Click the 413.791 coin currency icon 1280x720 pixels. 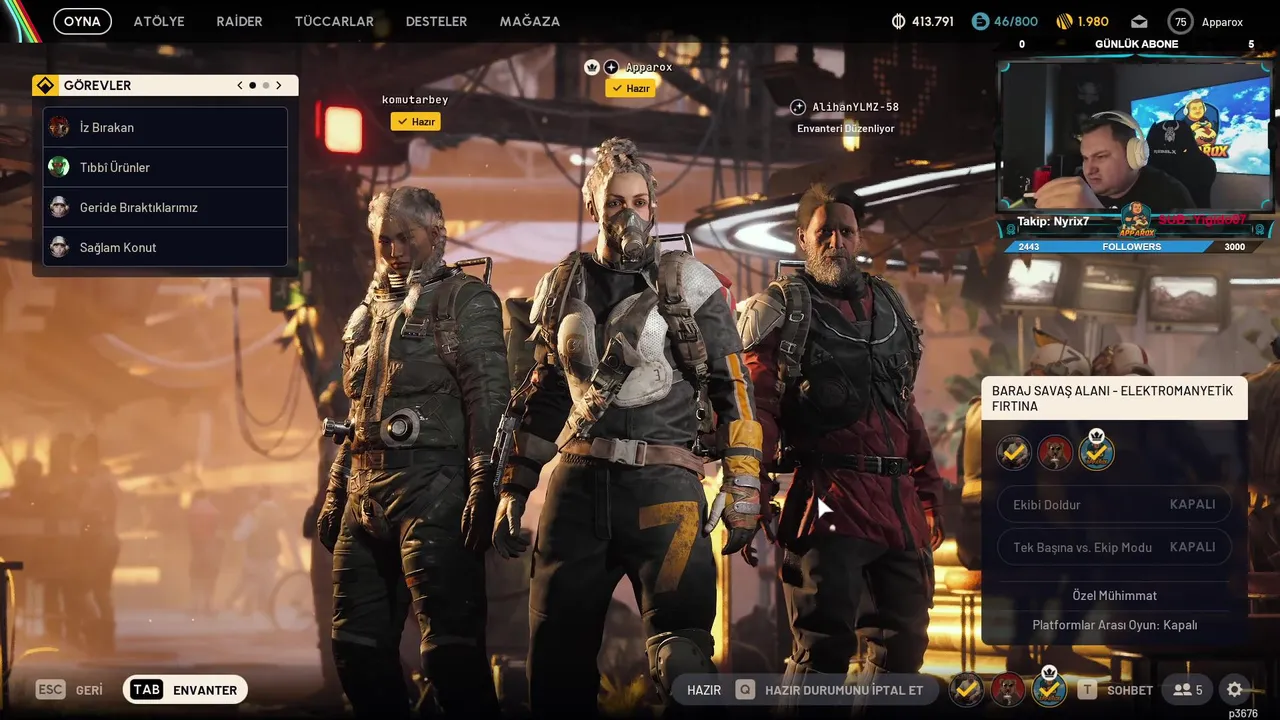coord(898,21)
